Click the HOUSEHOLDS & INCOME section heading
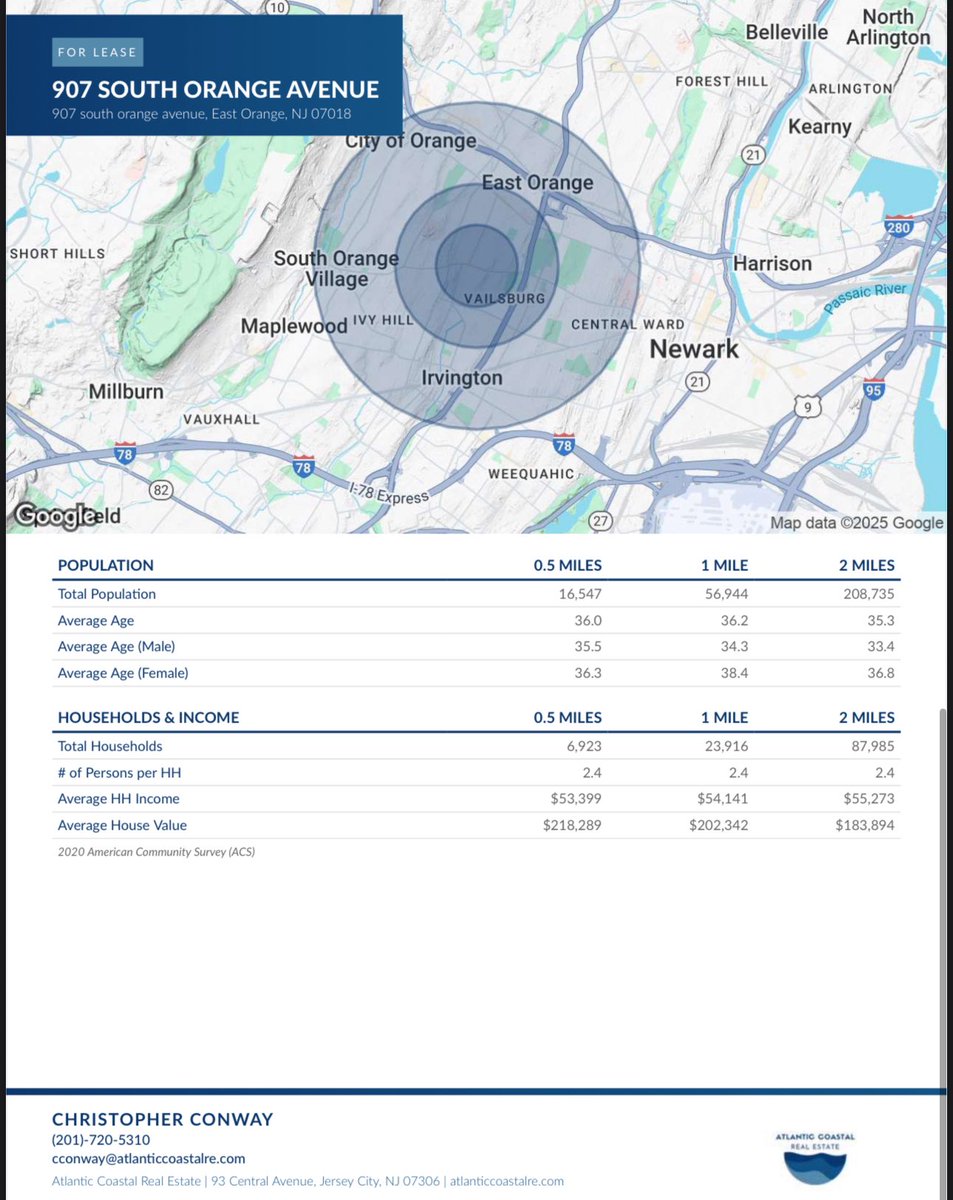The width and height of the screenshot is (953, 1200). pos(149,717)
